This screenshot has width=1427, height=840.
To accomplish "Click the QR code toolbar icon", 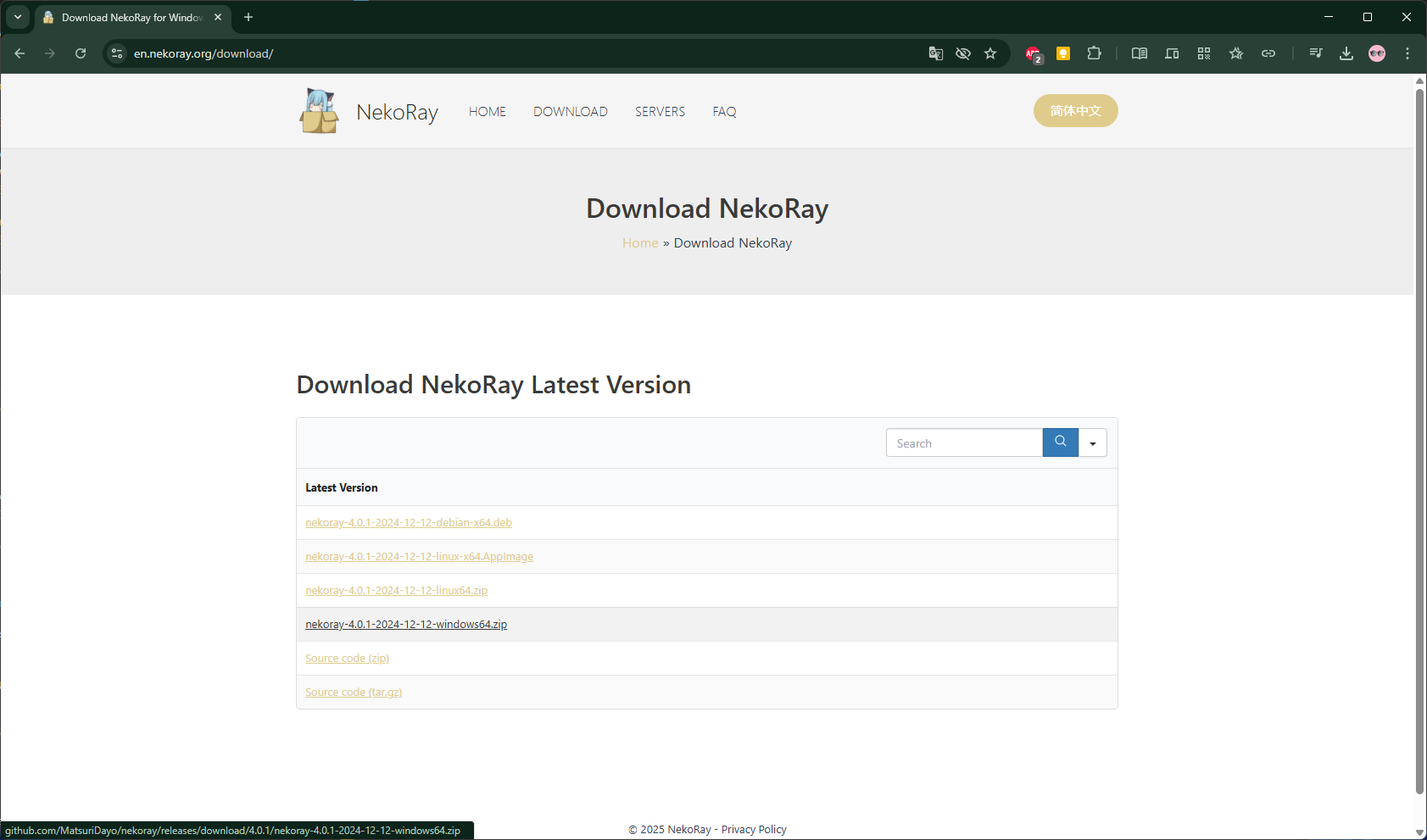I will click(x=1204, y=53).
